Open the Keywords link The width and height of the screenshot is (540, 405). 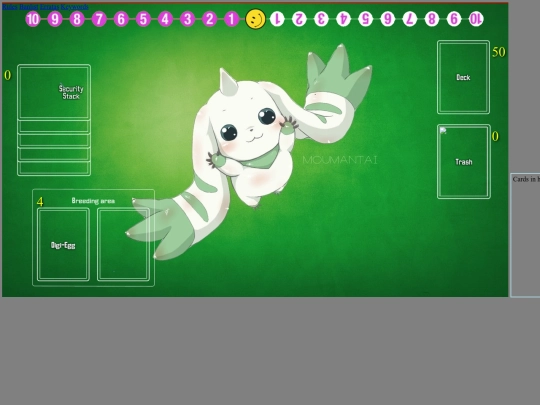(x=74, y=7)
